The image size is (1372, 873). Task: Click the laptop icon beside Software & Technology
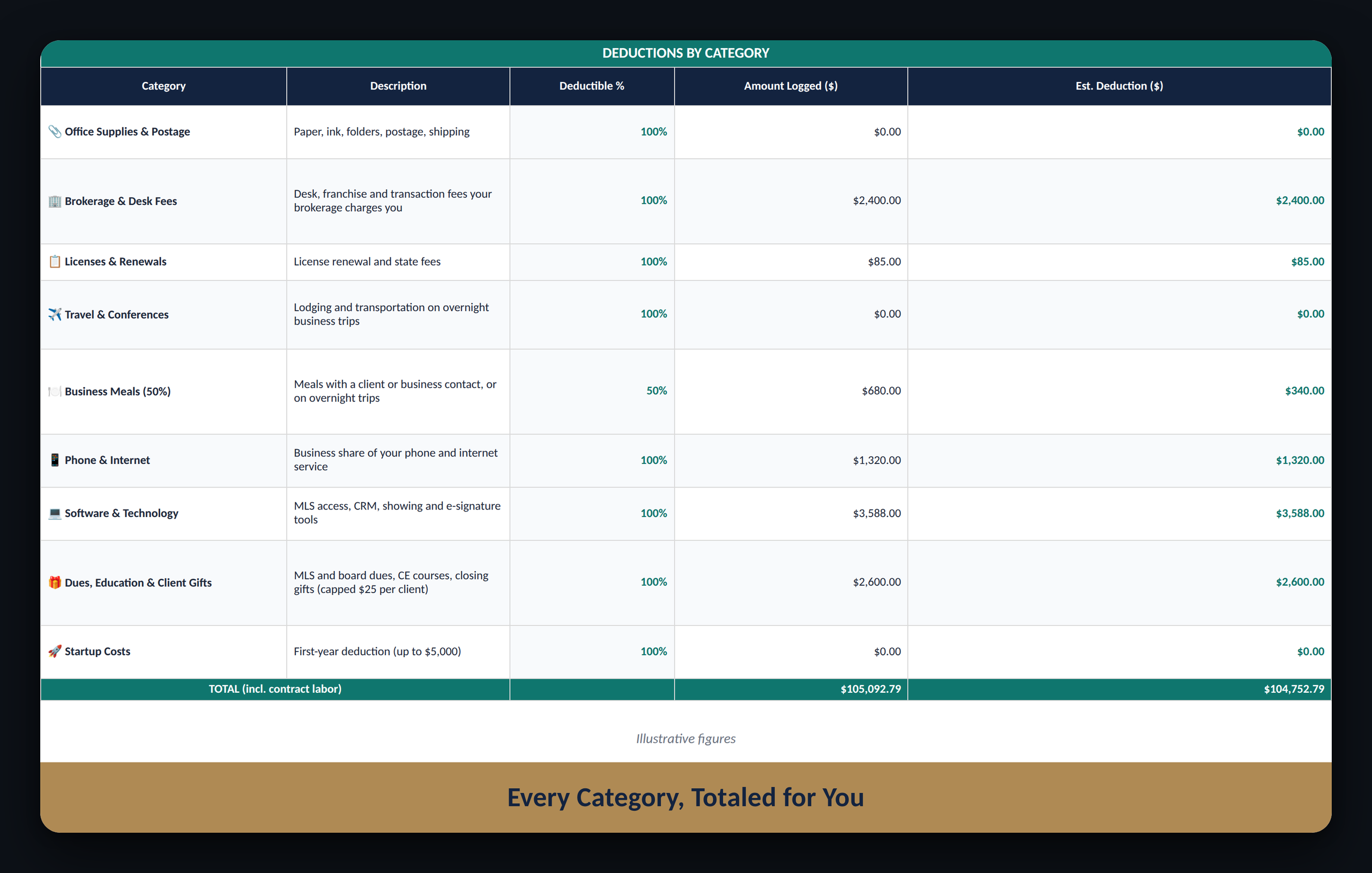55,513
